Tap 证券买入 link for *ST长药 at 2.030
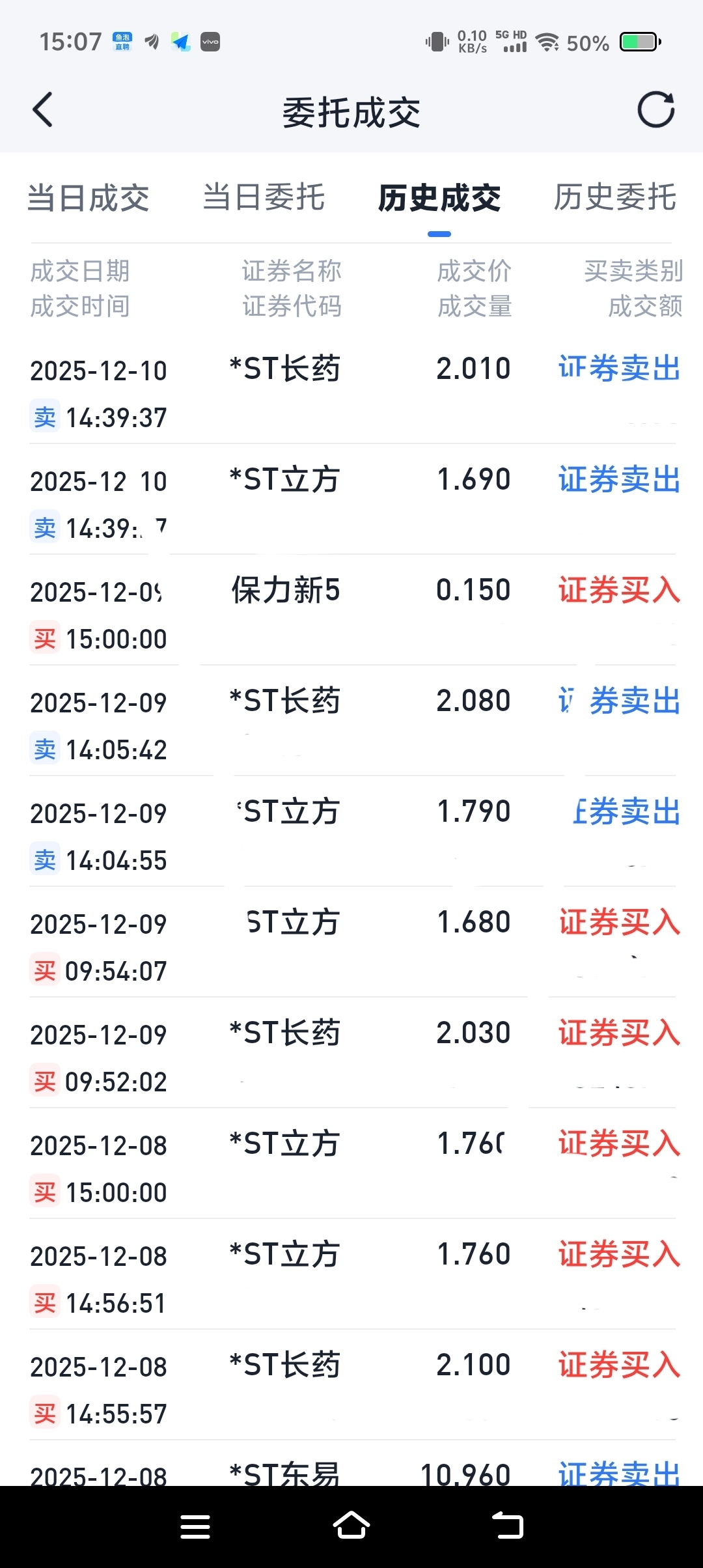 point(619,1033)
